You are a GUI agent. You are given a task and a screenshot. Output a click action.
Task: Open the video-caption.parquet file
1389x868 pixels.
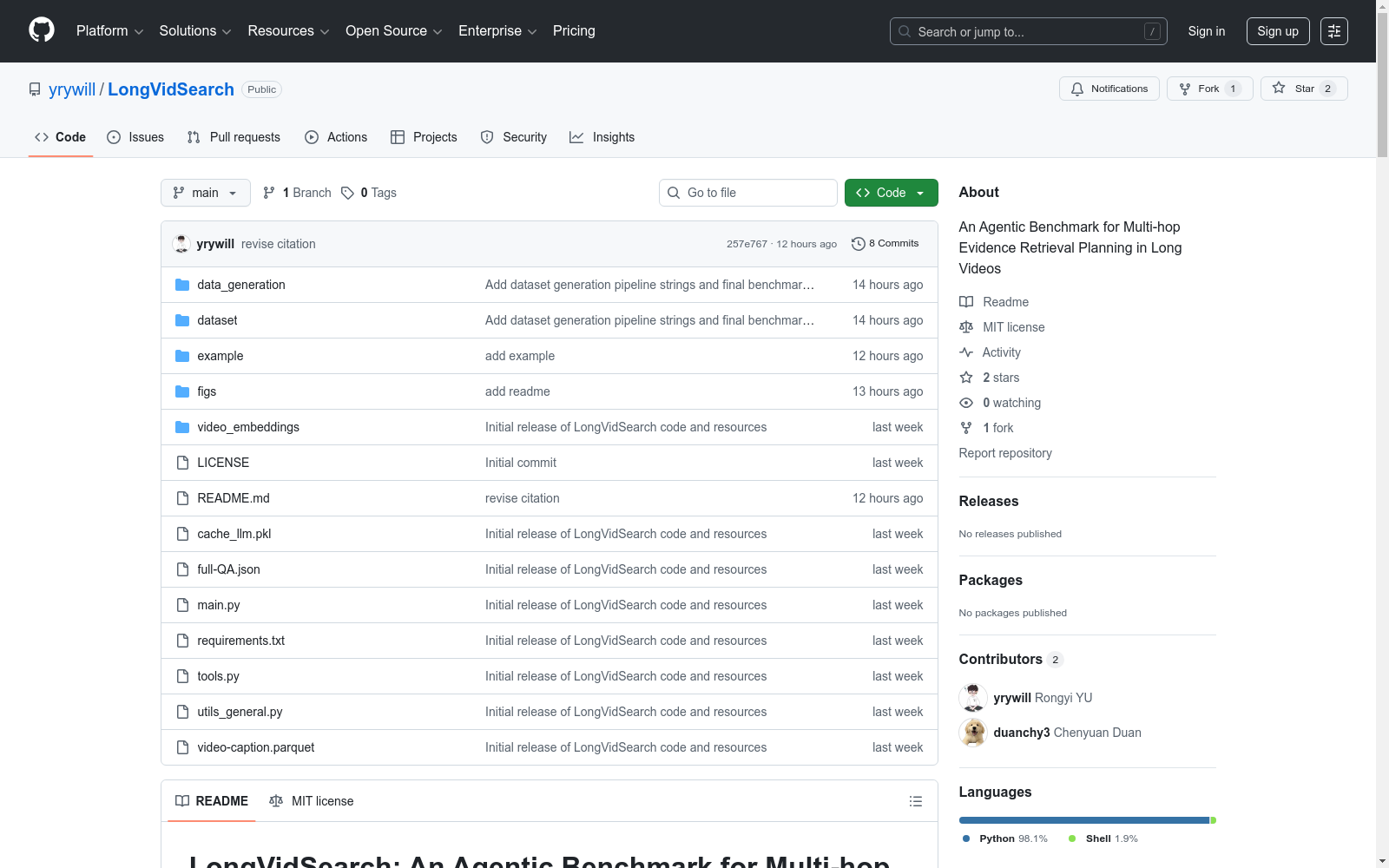[x=256, y=747]
